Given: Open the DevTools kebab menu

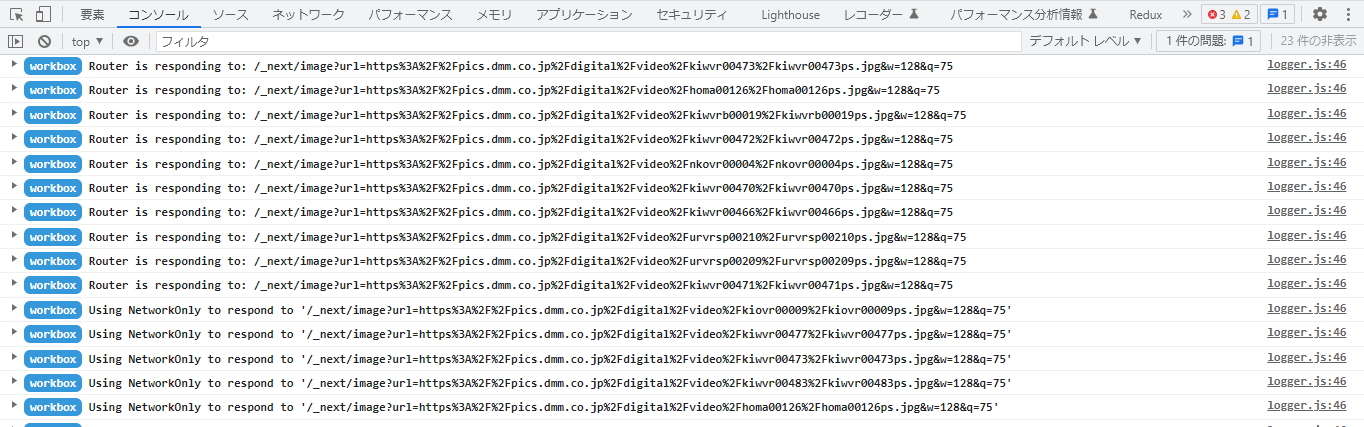Looking at the screenshot, I should click(1347, 14).
